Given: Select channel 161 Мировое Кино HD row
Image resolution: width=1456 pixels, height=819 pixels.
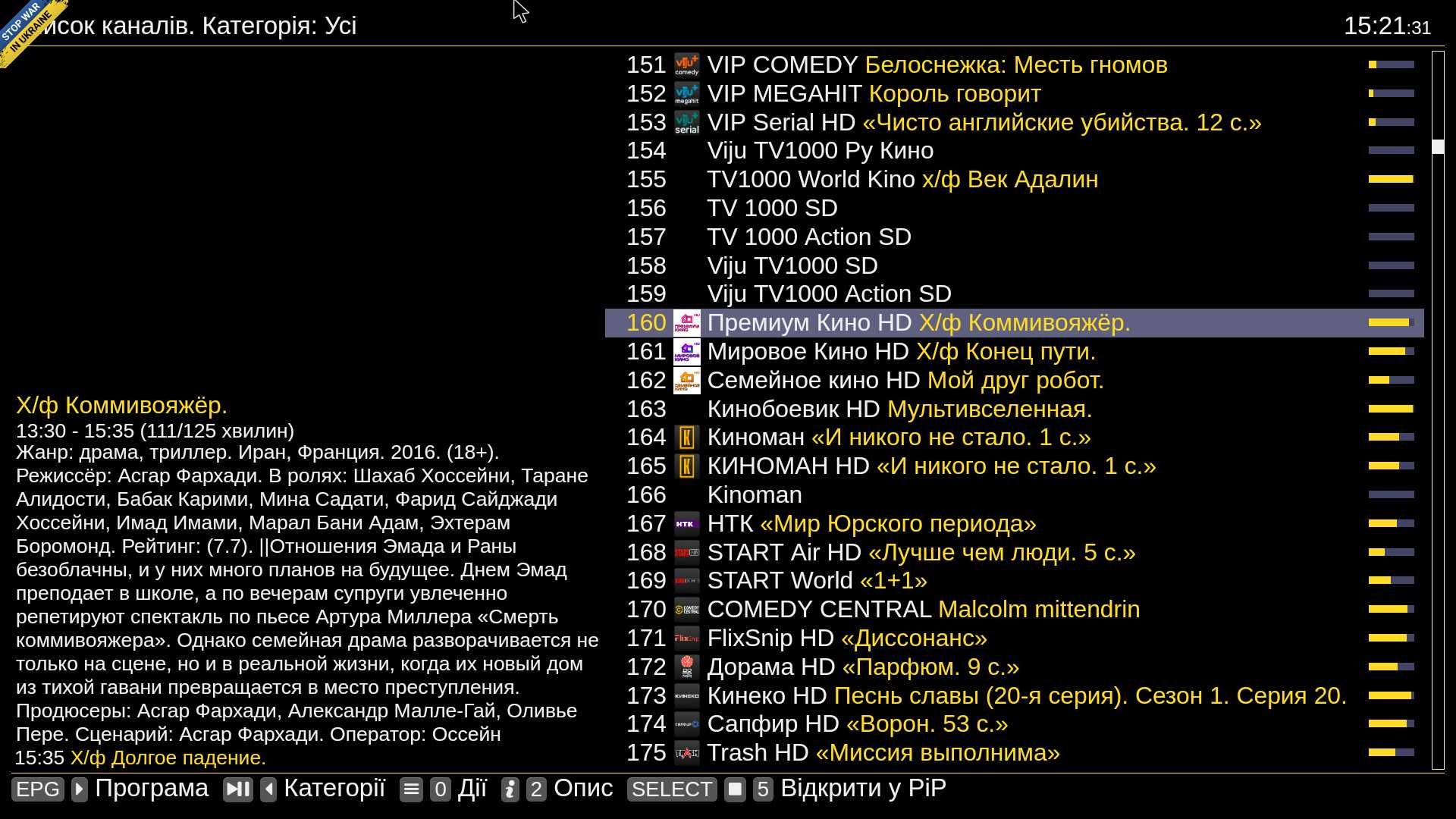Looking at the screenshot, I should tap(1015, 352).
